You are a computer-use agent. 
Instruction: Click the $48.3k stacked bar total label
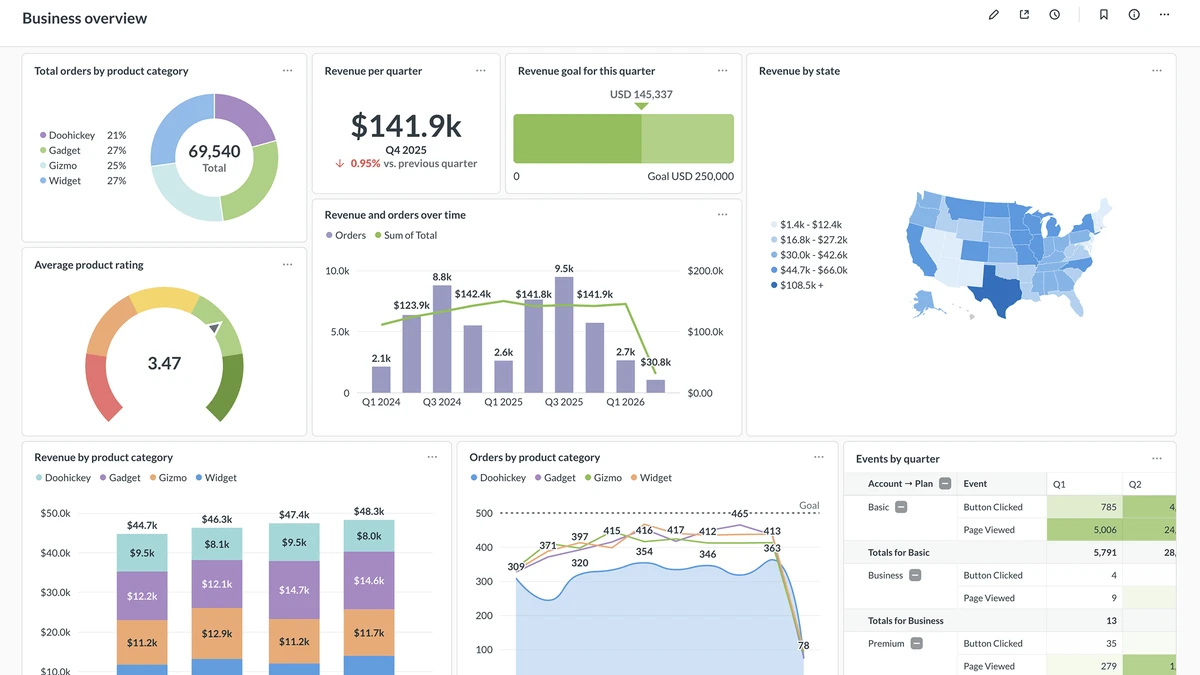pyautogui.click(x=369, y=511)
